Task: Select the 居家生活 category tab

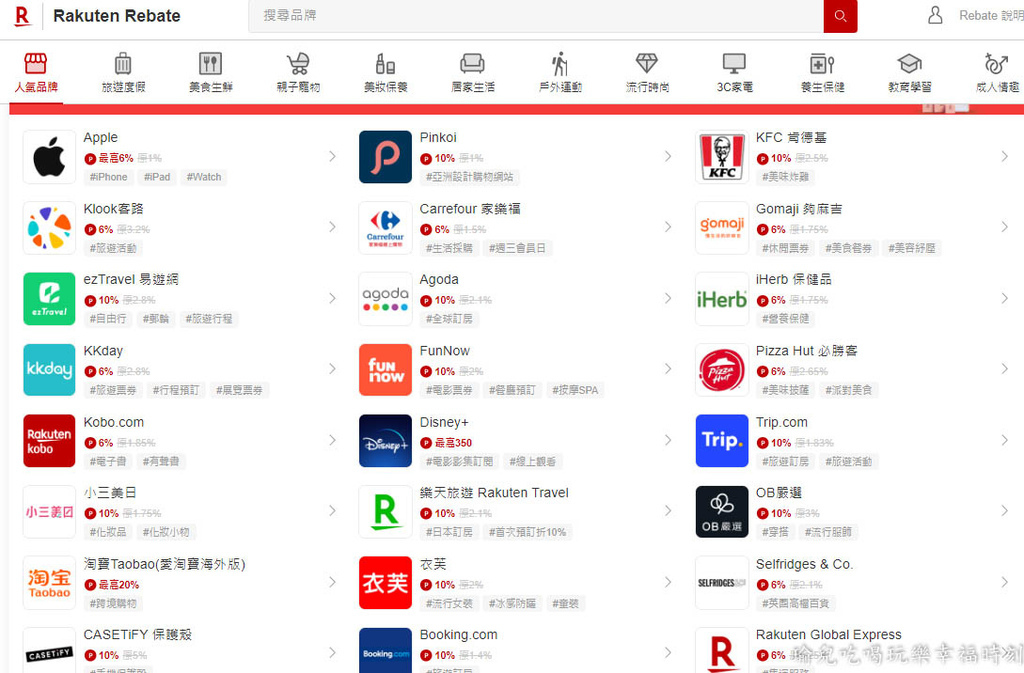Action: [x=473, y=72]
